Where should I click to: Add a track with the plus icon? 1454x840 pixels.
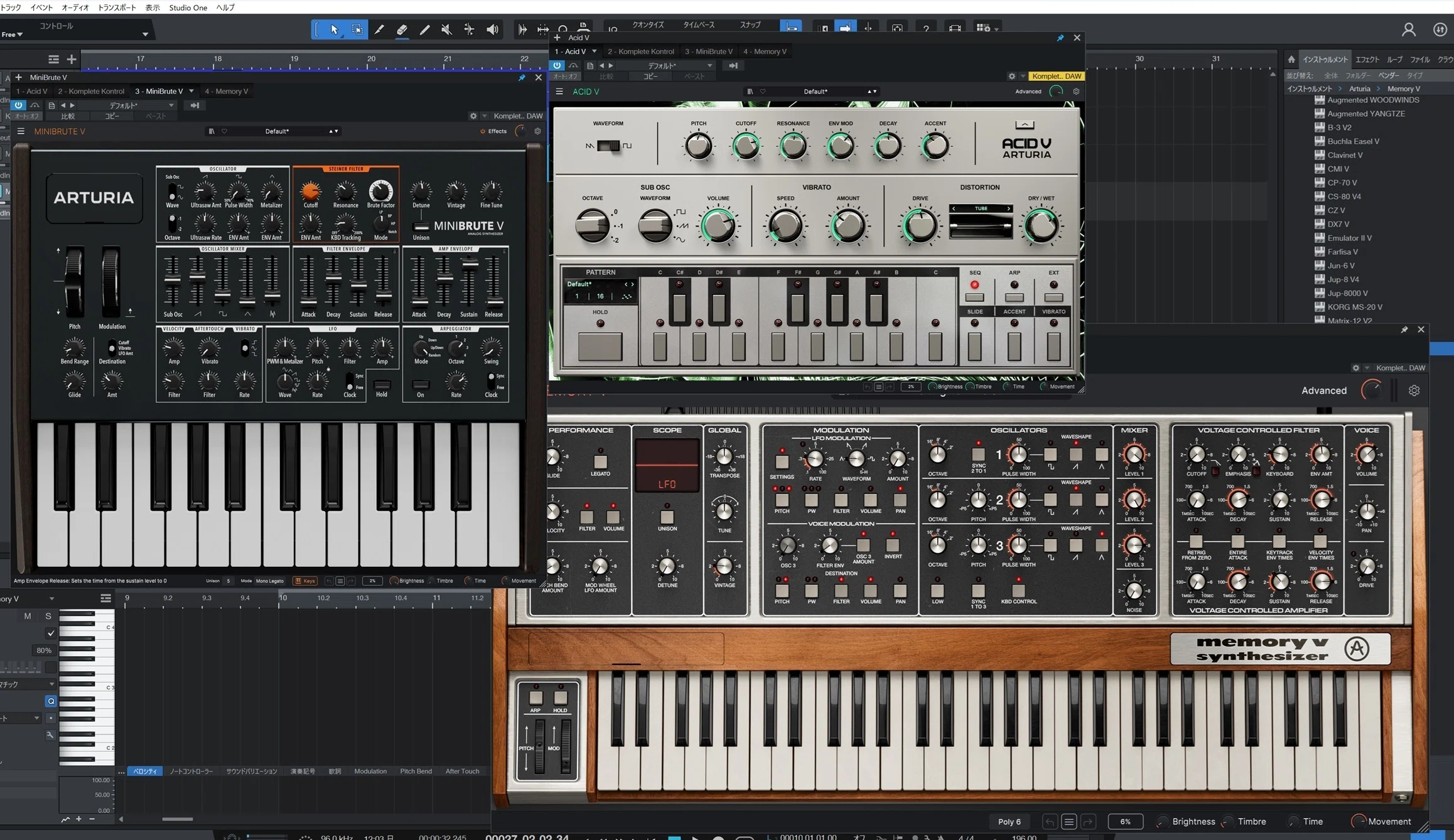tap(72, 59)
